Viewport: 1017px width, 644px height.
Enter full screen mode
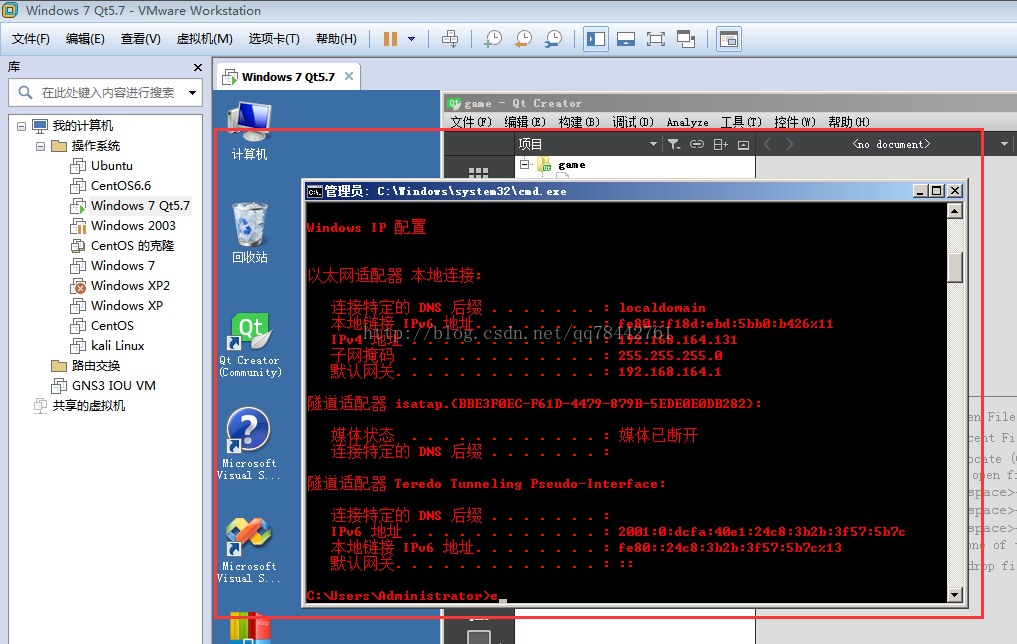656,39
